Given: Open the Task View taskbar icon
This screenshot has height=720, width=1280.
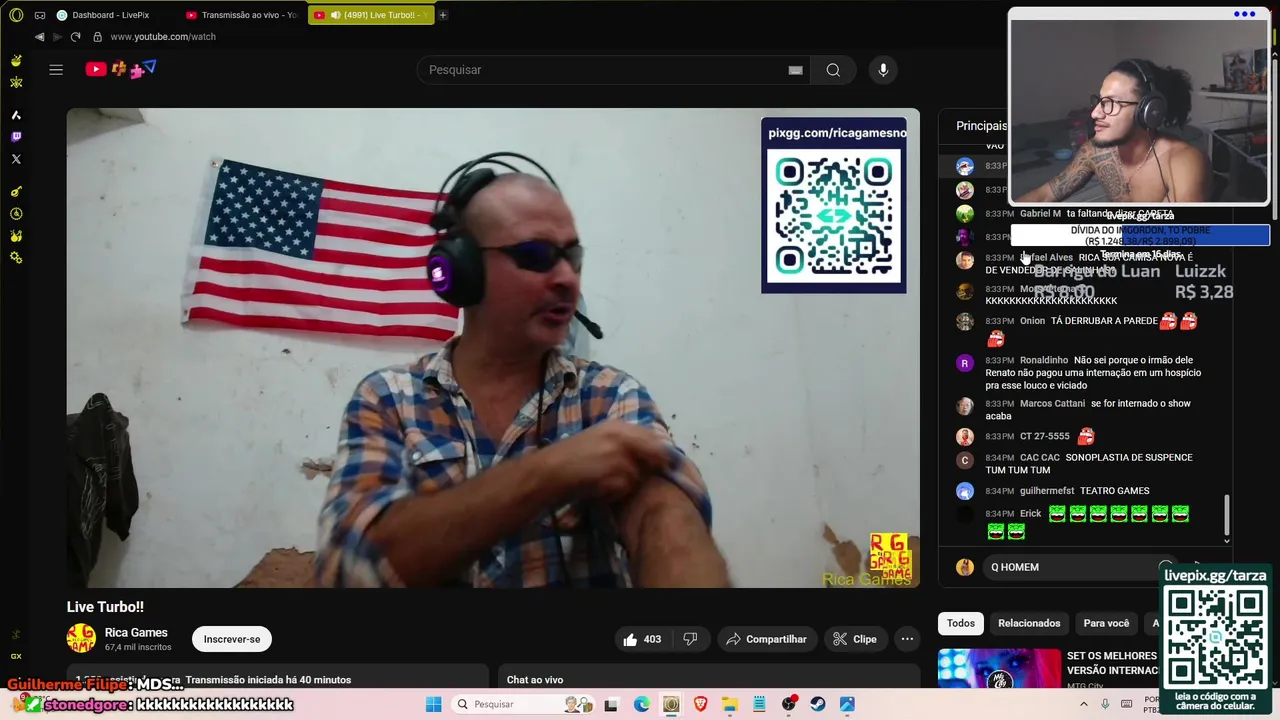Looking at the screenshot, I should [611, 704].
